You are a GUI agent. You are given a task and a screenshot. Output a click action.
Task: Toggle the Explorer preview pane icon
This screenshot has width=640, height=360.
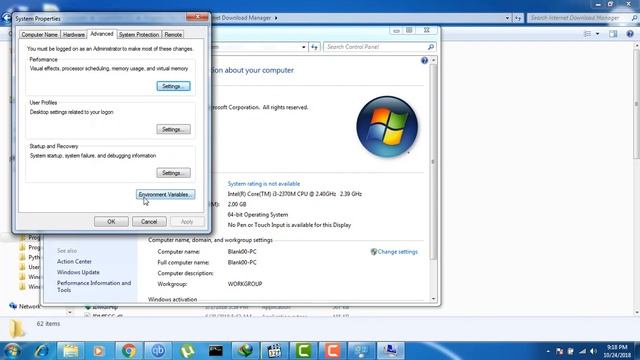click(613, 34)
